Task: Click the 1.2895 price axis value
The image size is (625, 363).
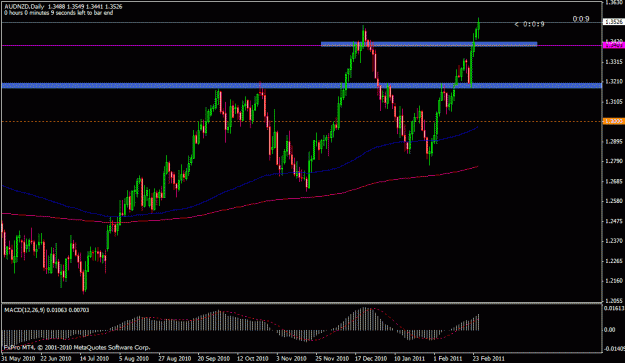Action: coord(614,141)
